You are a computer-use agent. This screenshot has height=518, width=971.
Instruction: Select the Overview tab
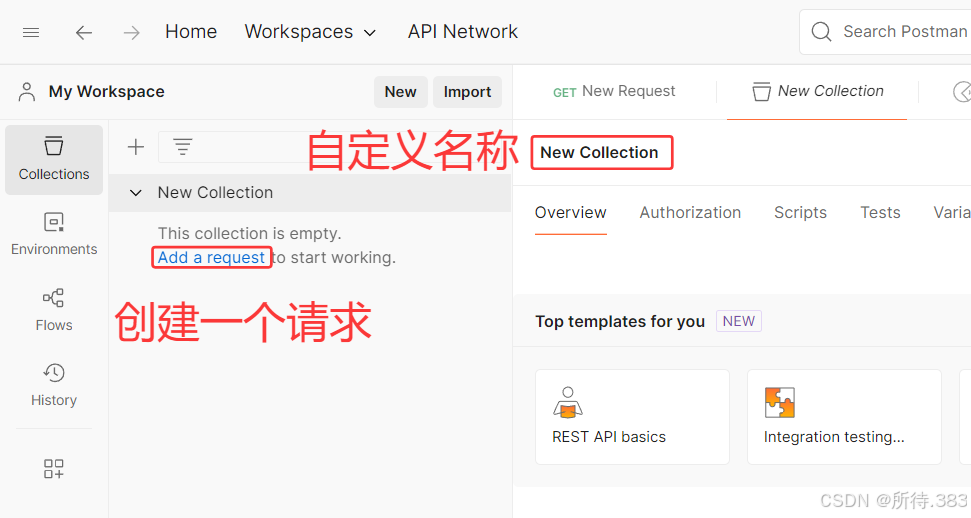coord(570,213)
